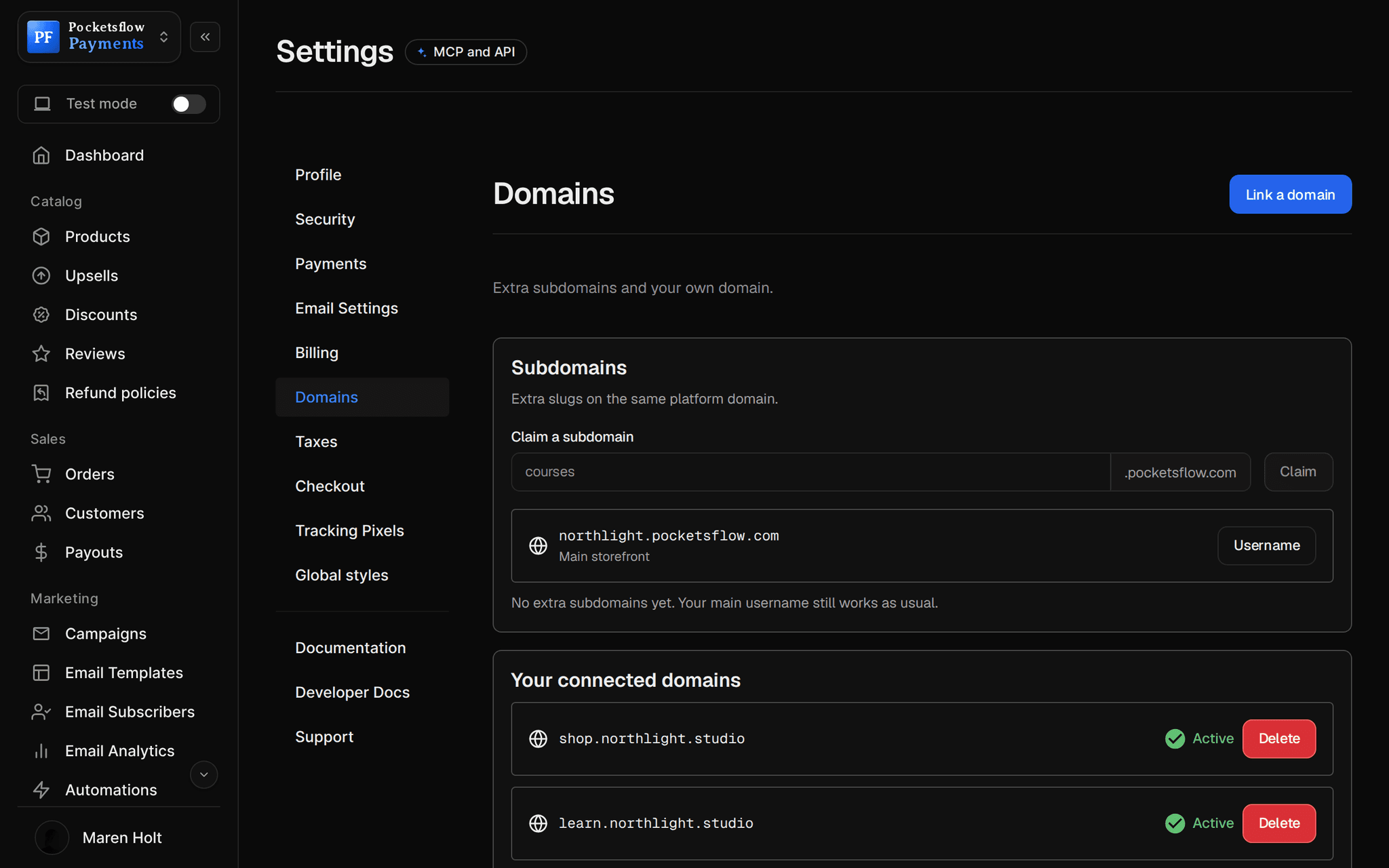Expand sidebar list with down-chevron button
The height and width of the screenshot is (868, 1389).
click(203, 774)
